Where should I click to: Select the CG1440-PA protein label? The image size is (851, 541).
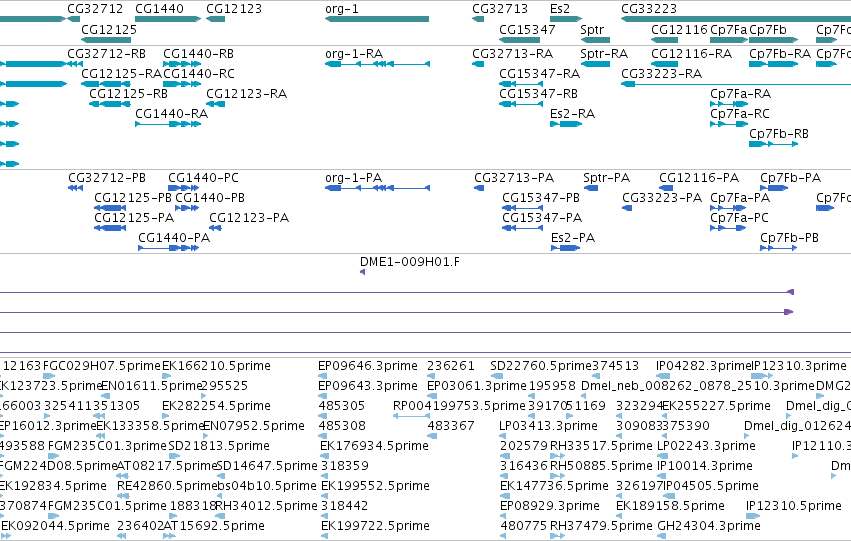click(x=174, y=237)
